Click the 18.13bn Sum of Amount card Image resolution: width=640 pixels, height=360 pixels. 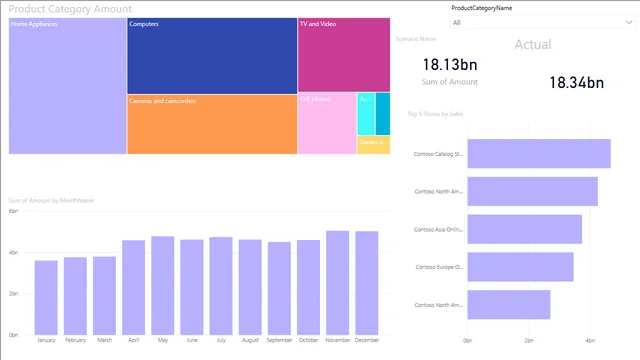coord(450,71)
